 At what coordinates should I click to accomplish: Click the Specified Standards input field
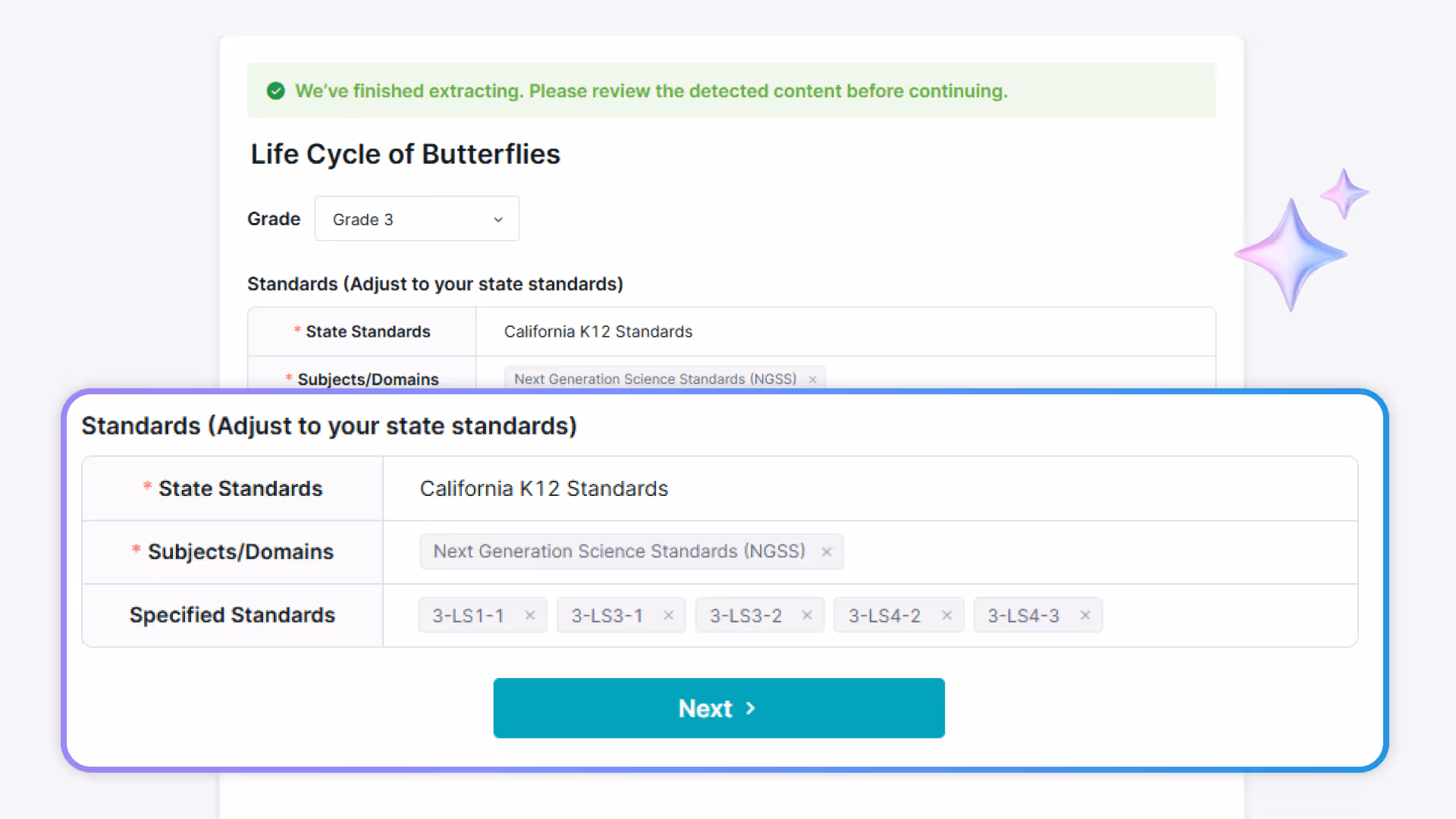(1228, 615)
